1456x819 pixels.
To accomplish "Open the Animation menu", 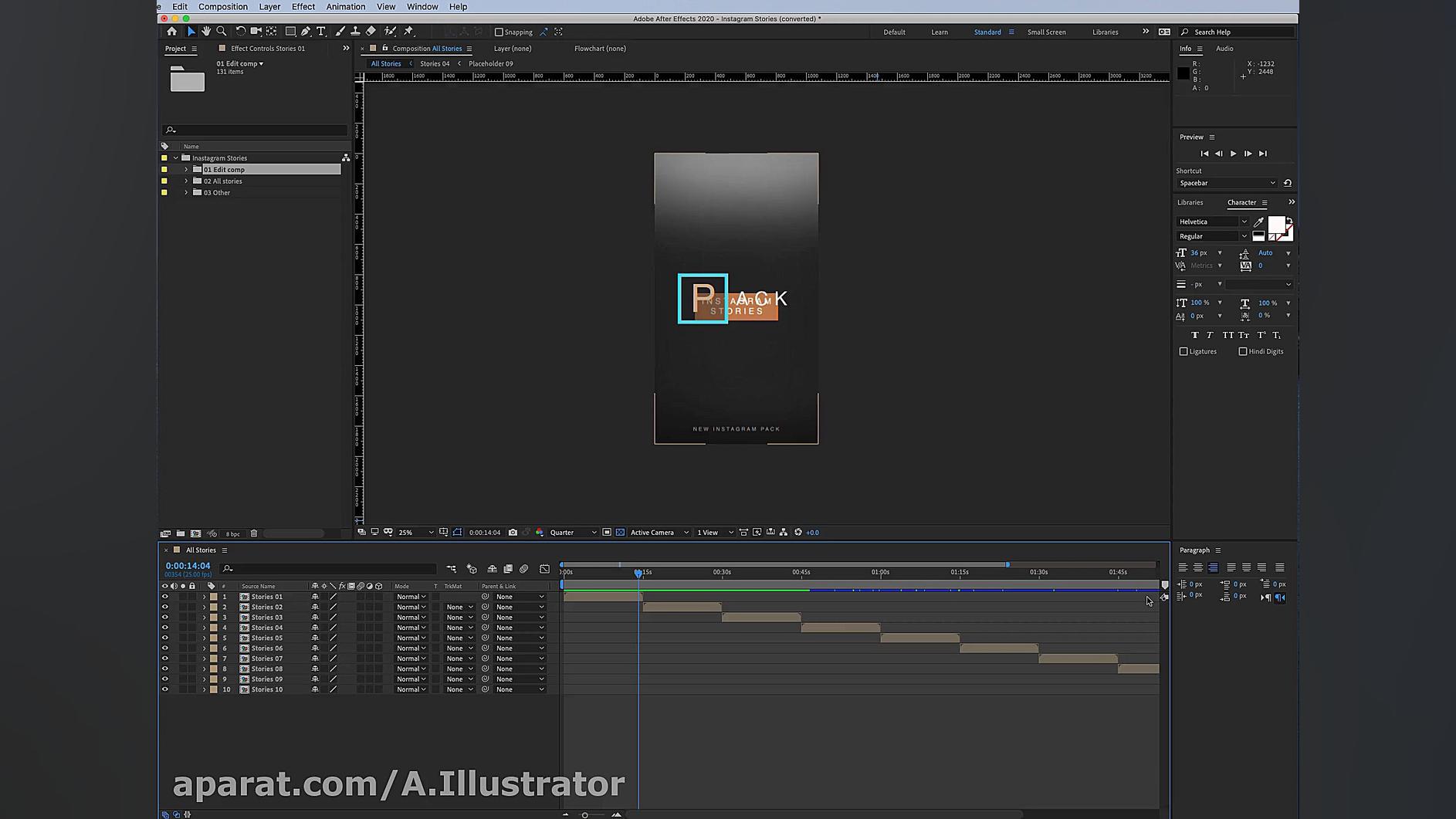I will 345,7.
